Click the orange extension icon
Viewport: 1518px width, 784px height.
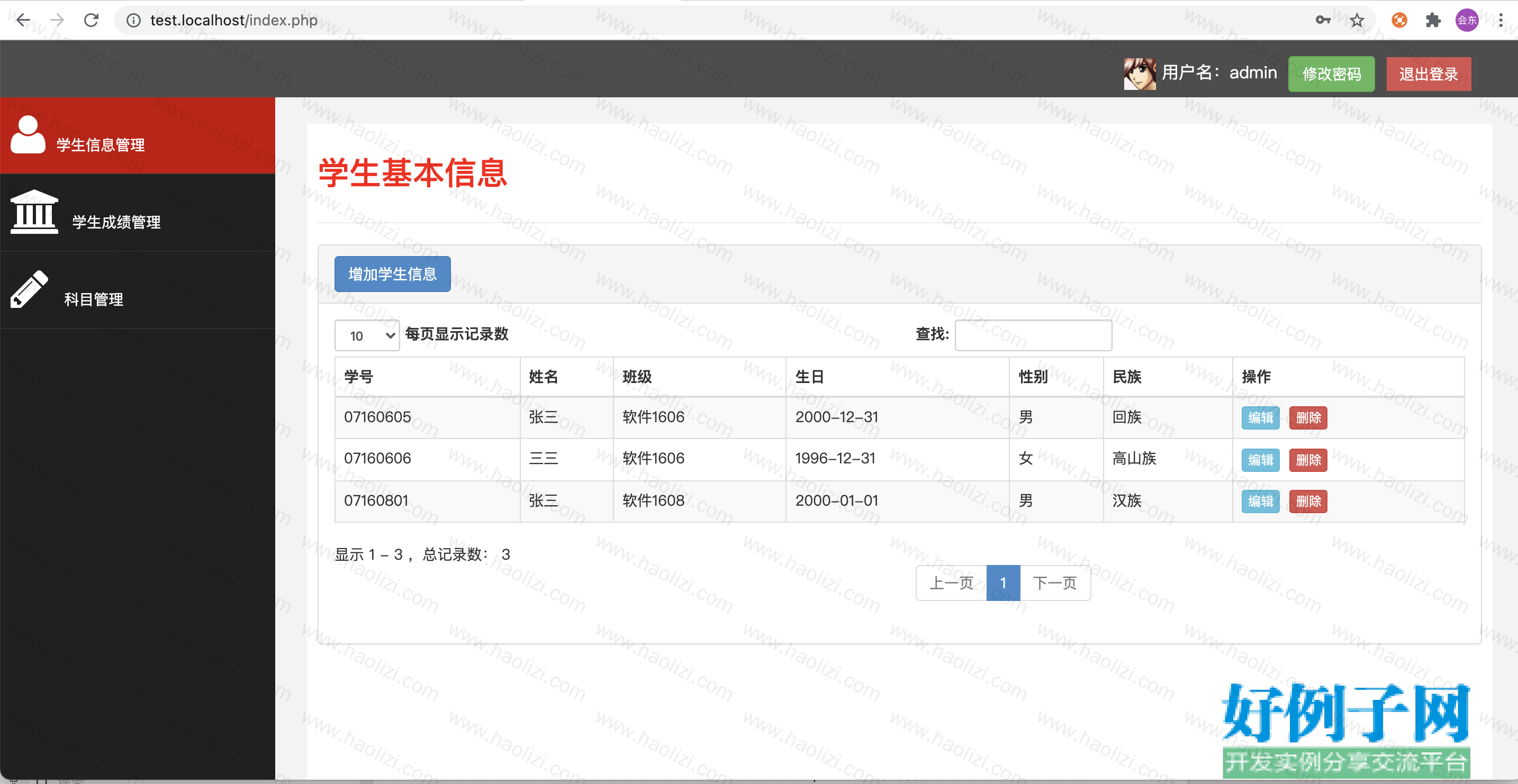click(1399, 20)
